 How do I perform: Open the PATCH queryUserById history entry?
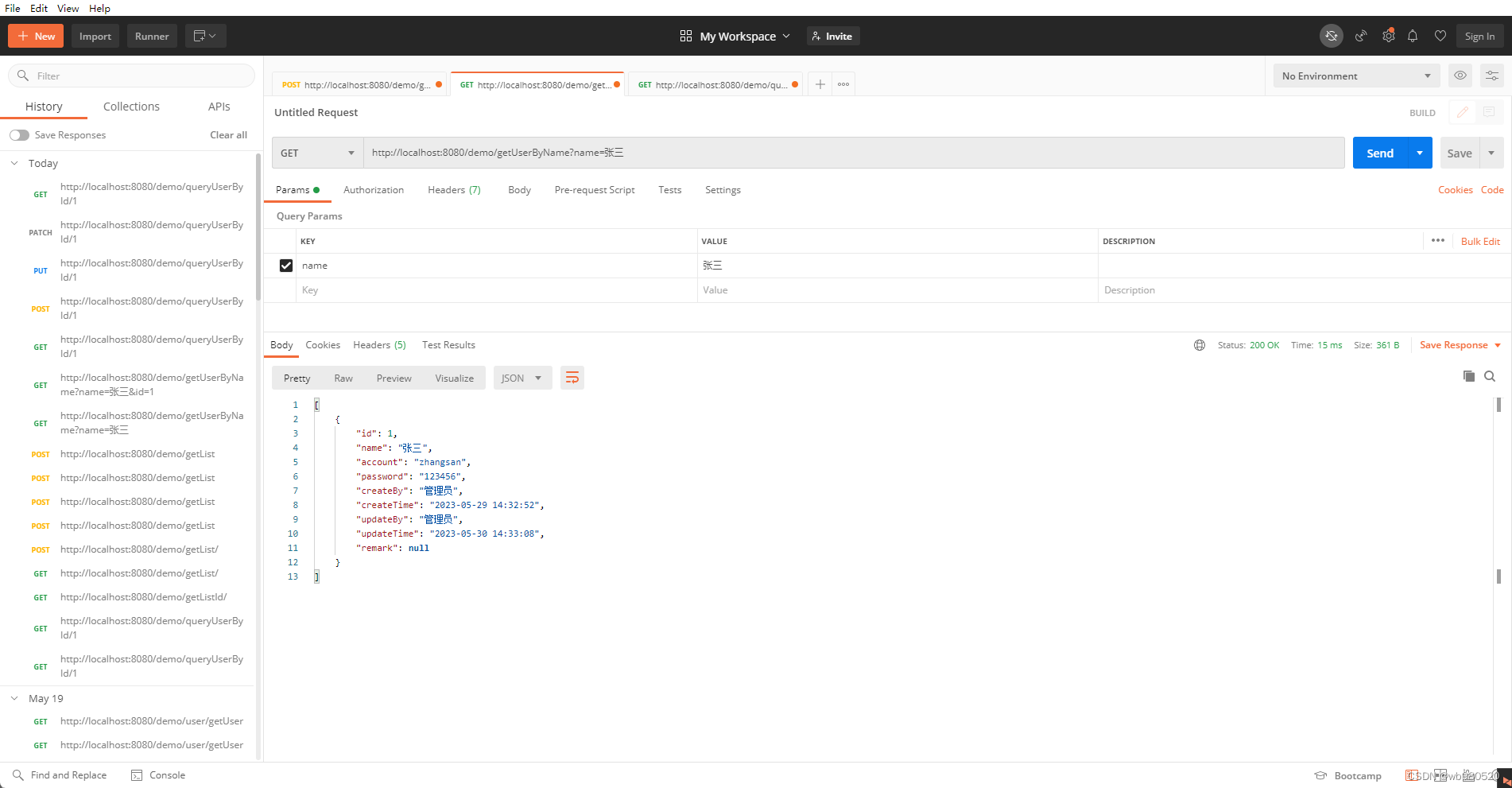130,232
